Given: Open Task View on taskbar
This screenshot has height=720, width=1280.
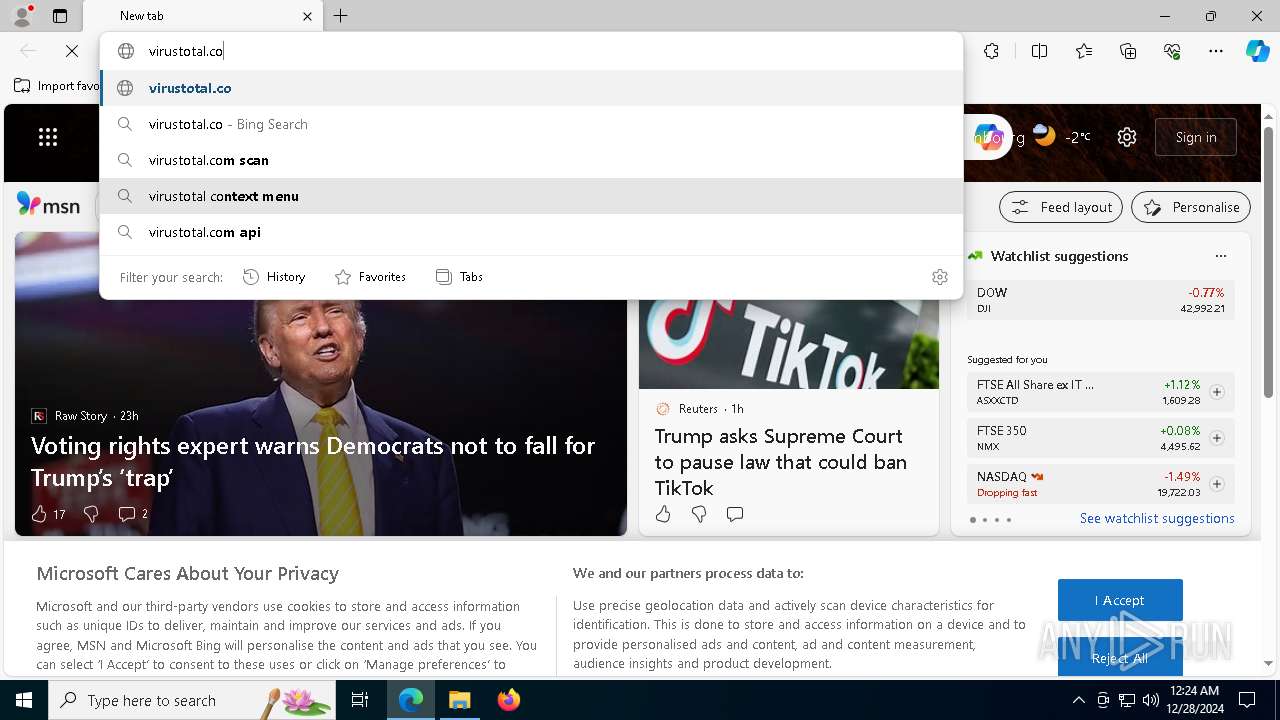Looking at the screenshot, I should (360, 700).
